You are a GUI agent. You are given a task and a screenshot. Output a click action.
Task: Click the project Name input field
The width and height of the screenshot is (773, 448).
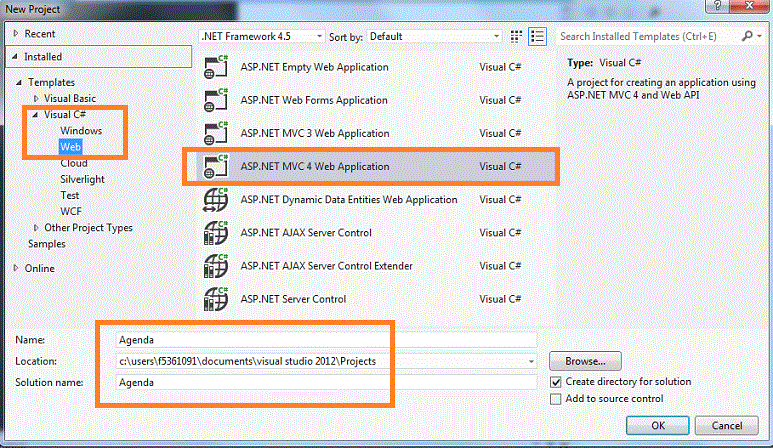click(x=326, y=340)
